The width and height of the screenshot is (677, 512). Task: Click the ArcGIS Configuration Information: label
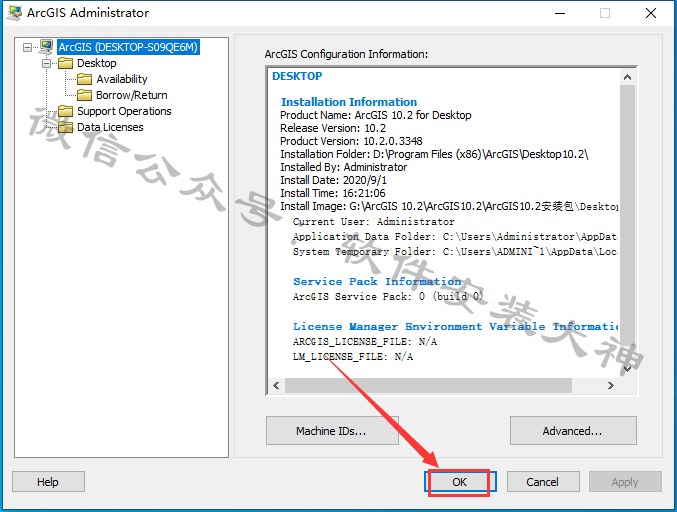(x=346, y=54)
